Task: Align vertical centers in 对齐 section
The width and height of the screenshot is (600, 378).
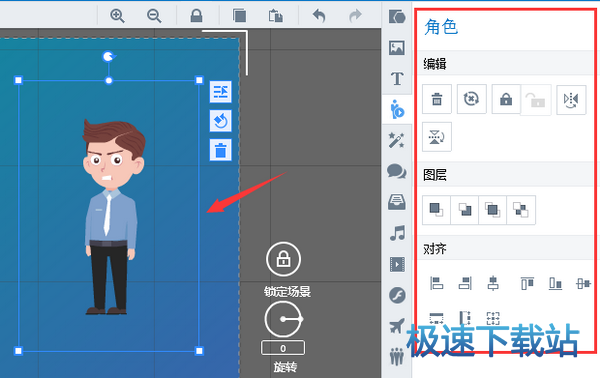Action: point(584,284)
